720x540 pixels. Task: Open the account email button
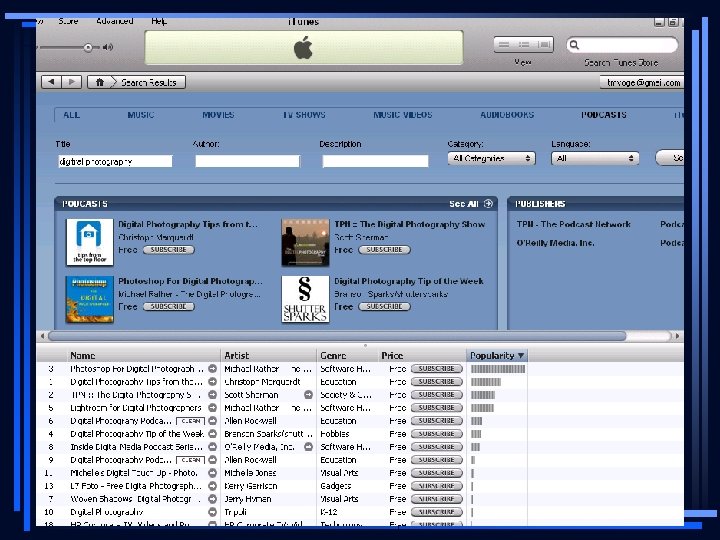tap(641, 83)
